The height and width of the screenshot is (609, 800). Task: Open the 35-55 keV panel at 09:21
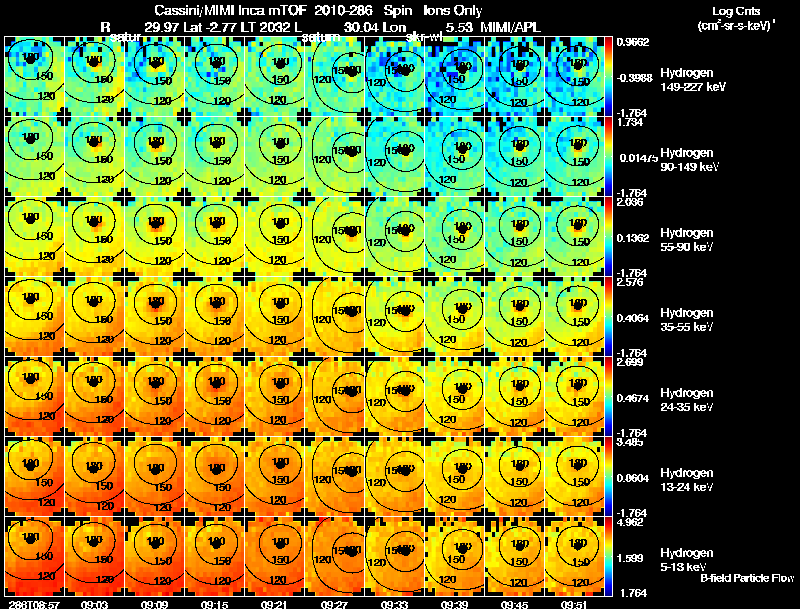tap(274, 317)
